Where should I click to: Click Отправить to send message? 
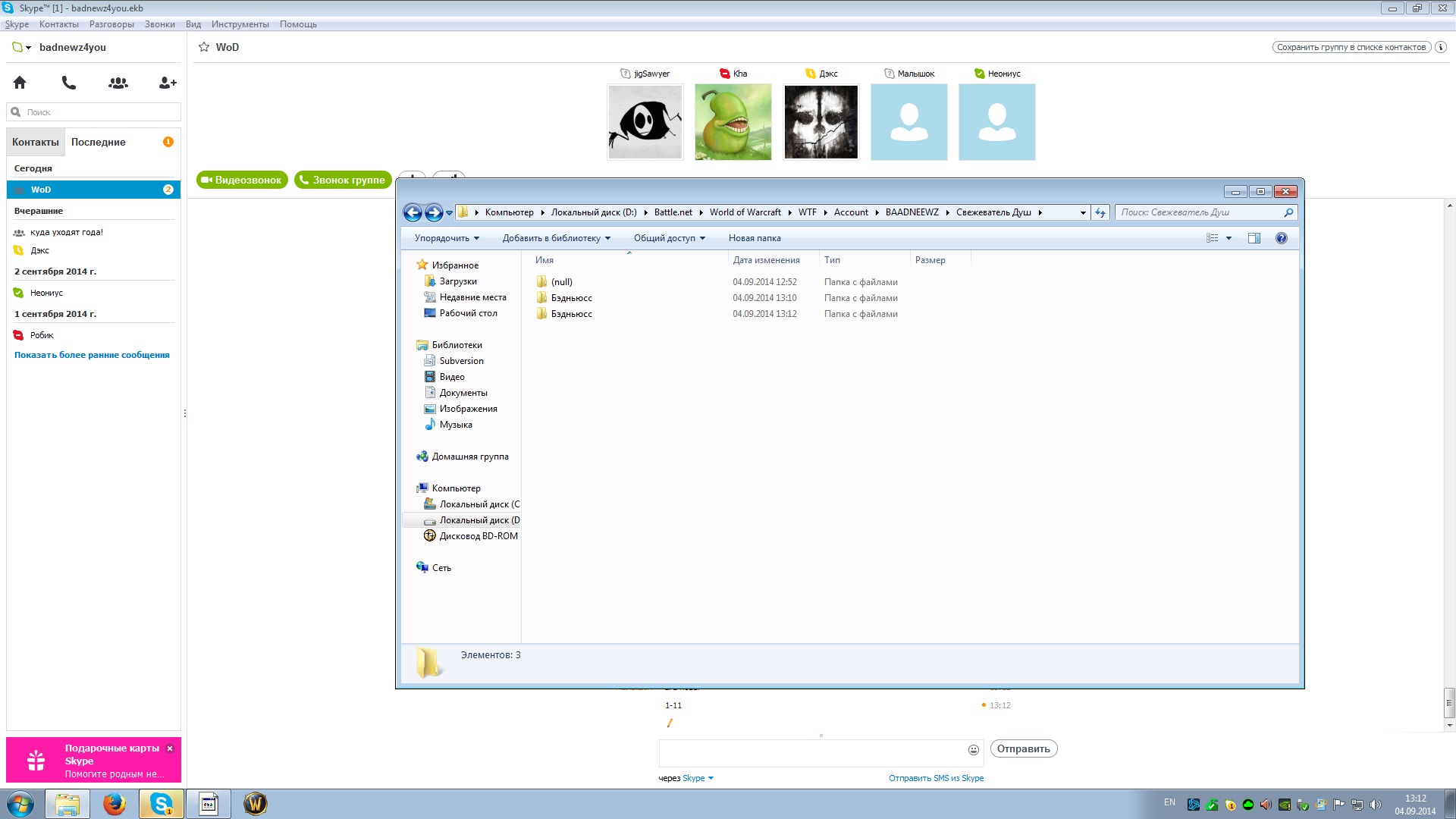(x=1023, y=749)
